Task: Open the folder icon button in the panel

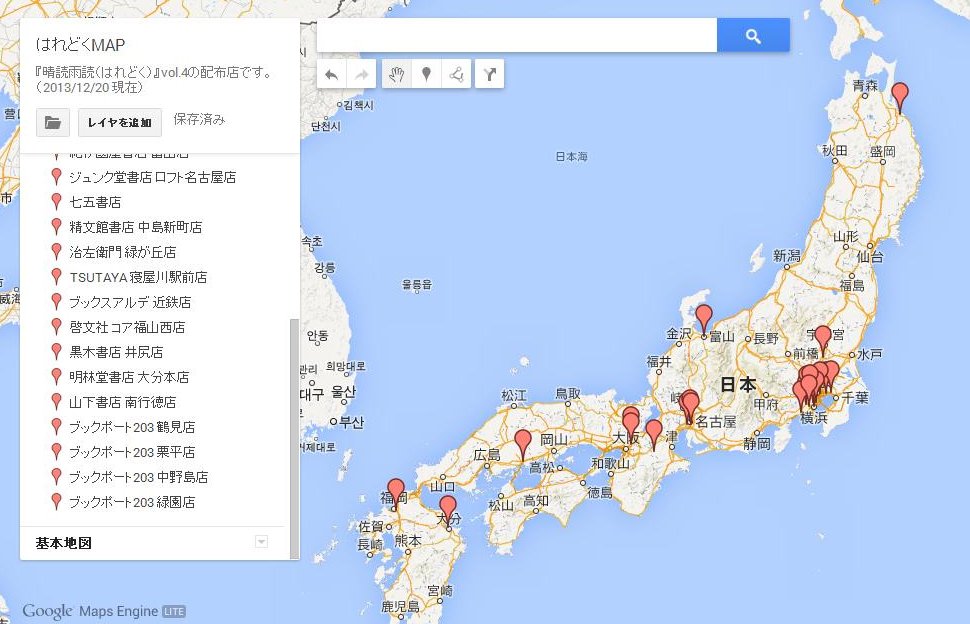Action: [x=53, y=122]
